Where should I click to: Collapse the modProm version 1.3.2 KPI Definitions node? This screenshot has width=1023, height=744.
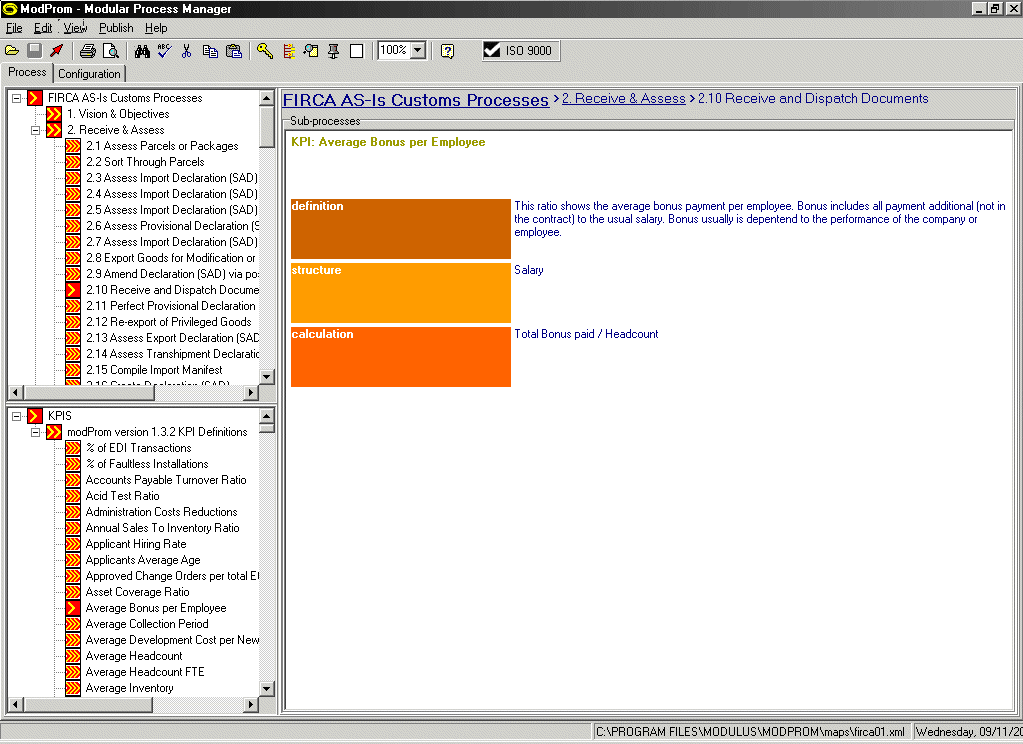click(35, 432)
